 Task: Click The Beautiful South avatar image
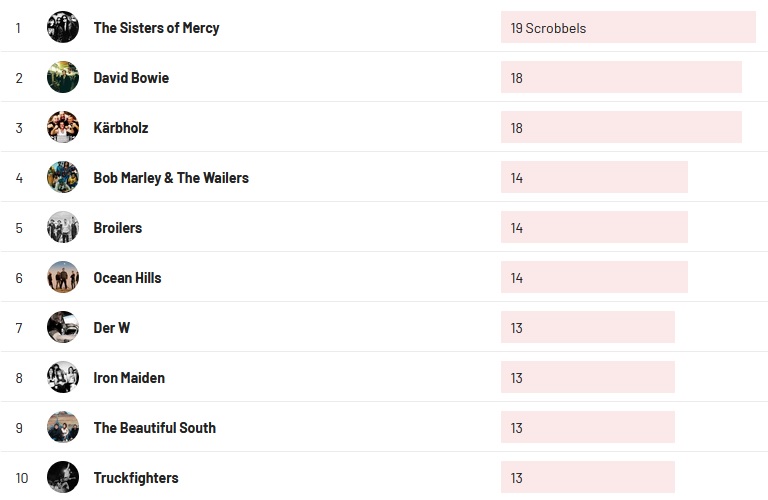pyautogui.click(x=63, y=427)
